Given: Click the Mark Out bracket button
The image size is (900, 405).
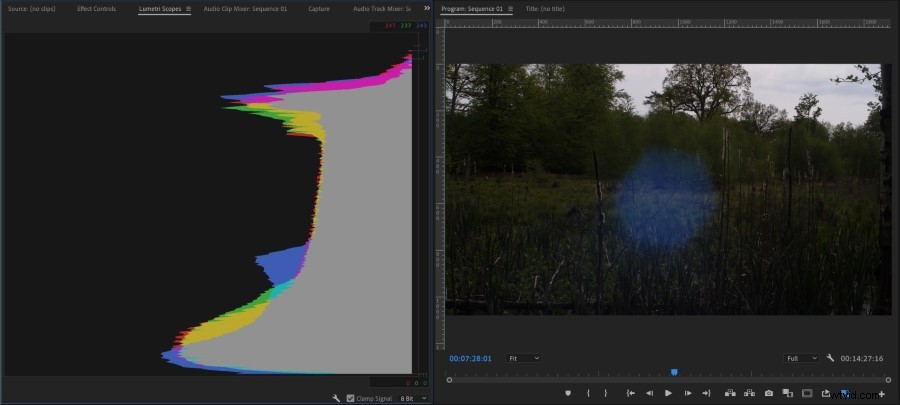Looking at the screenshot, I should tap(605, 393).
